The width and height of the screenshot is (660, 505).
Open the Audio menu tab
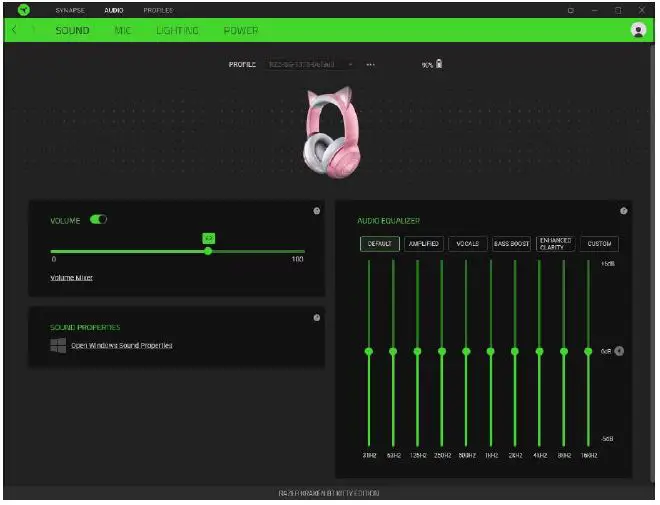click(114, 10)
